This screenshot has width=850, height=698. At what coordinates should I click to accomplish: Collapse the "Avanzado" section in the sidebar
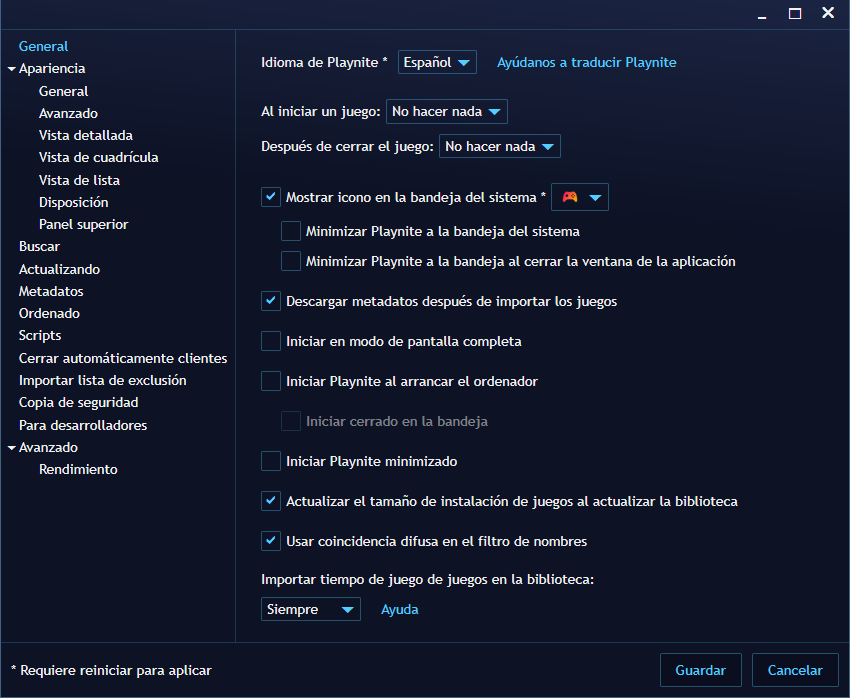10,447
